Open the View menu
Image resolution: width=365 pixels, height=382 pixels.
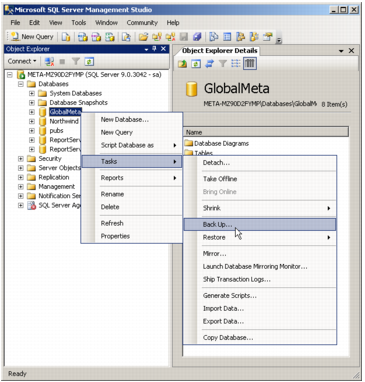(x=56, y=23)
